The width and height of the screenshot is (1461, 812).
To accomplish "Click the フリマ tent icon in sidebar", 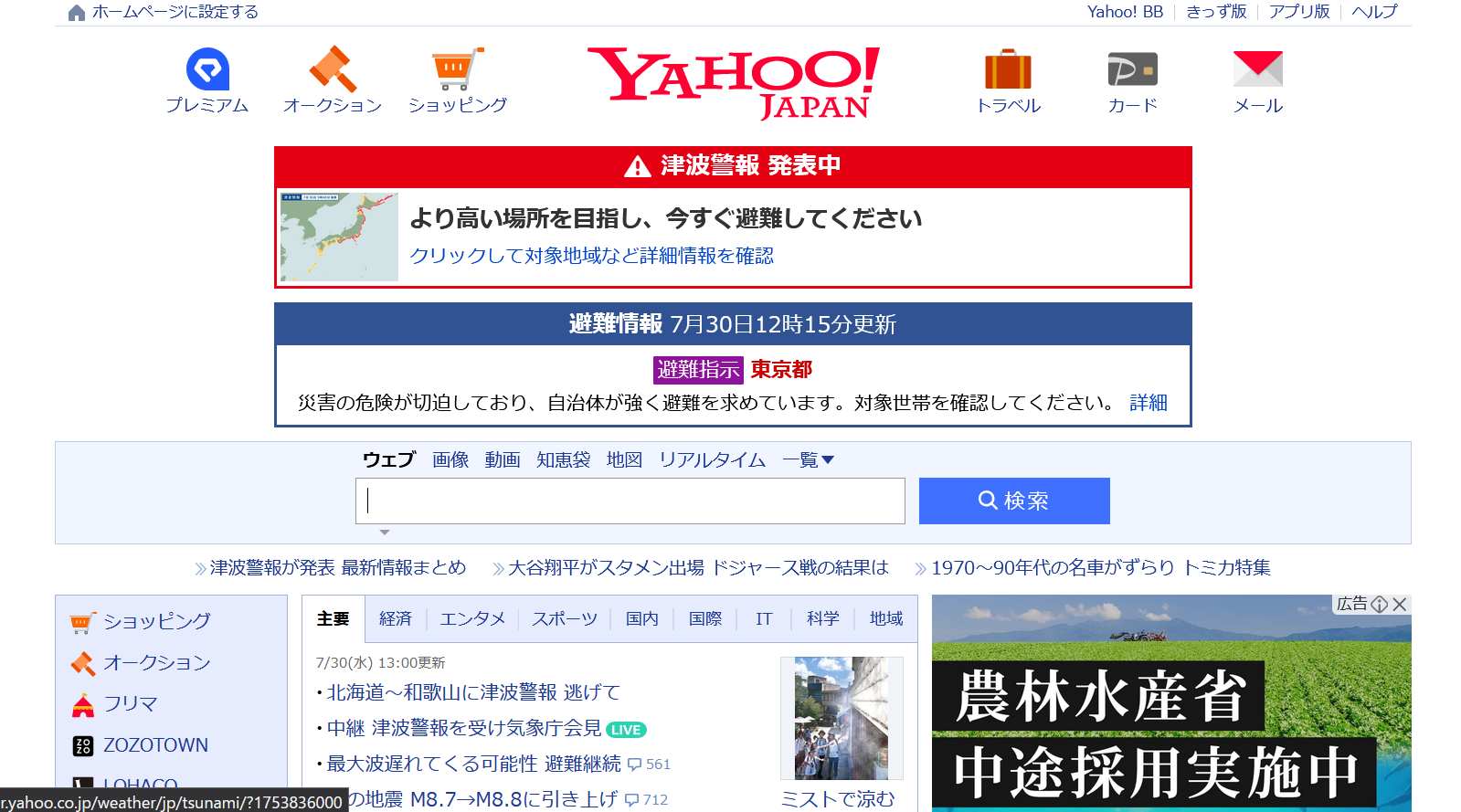I will point(82,704).
